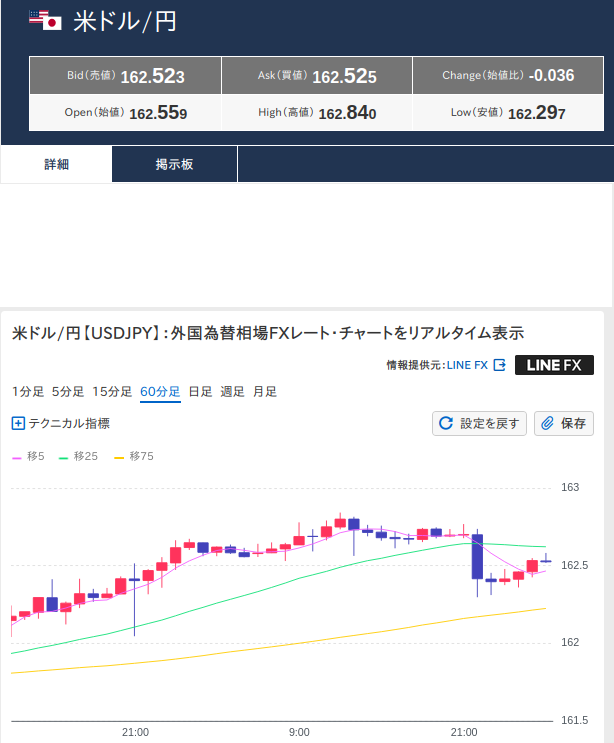Click the Open value 162.559

coord(158,113)
